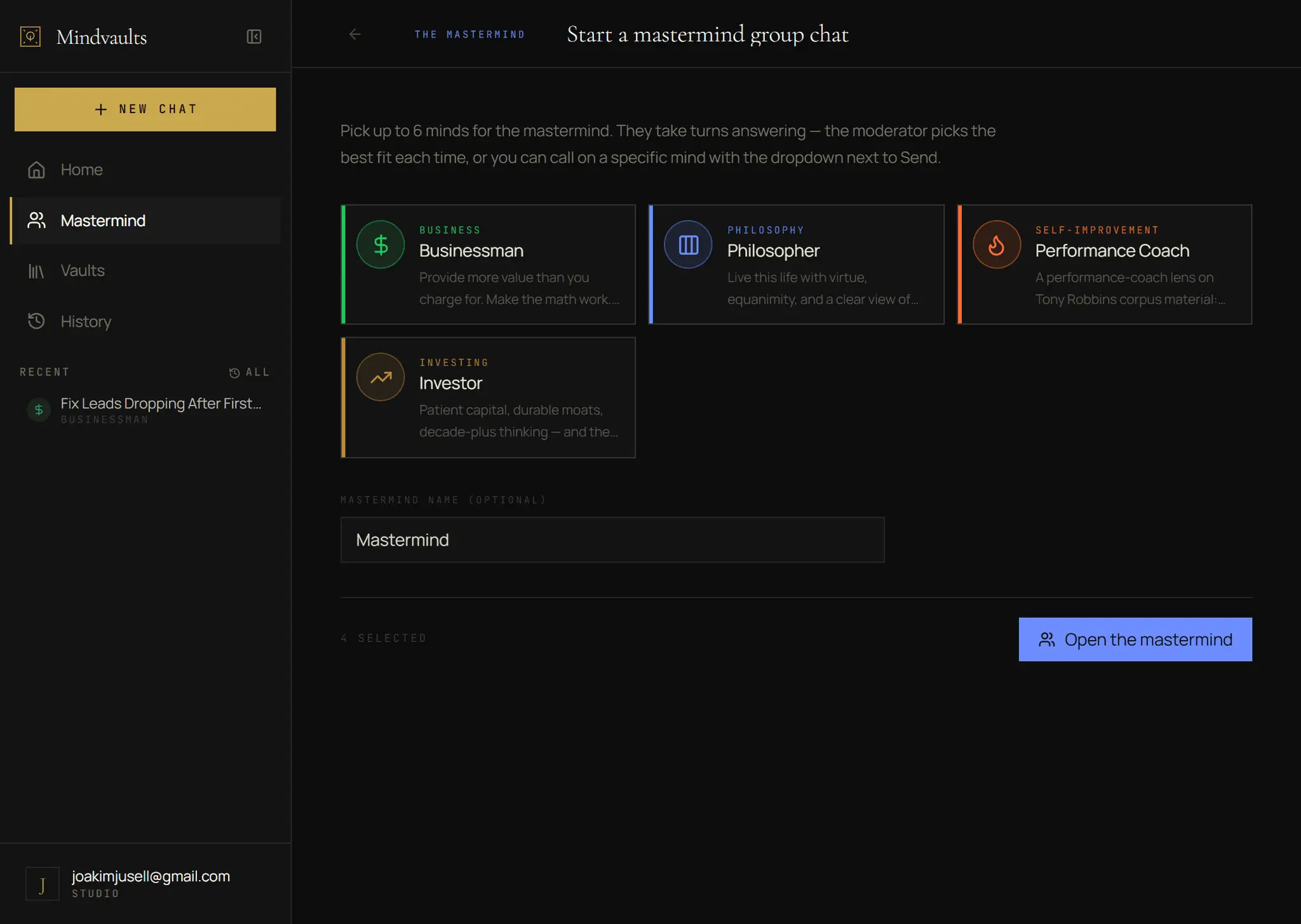1301x924 pixels.
Task: Click Open the mastermind button
Action: click(1135, 639)
